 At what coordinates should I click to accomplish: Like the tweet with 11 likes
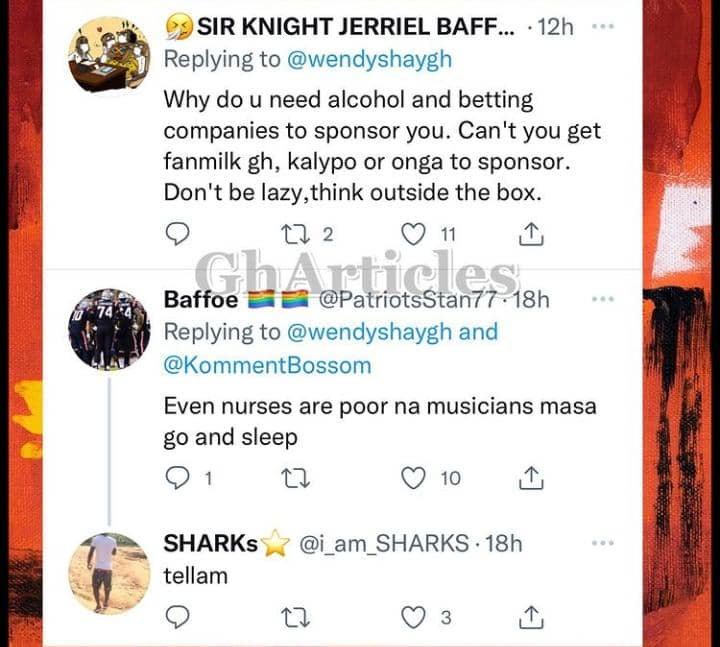[413, 235]
